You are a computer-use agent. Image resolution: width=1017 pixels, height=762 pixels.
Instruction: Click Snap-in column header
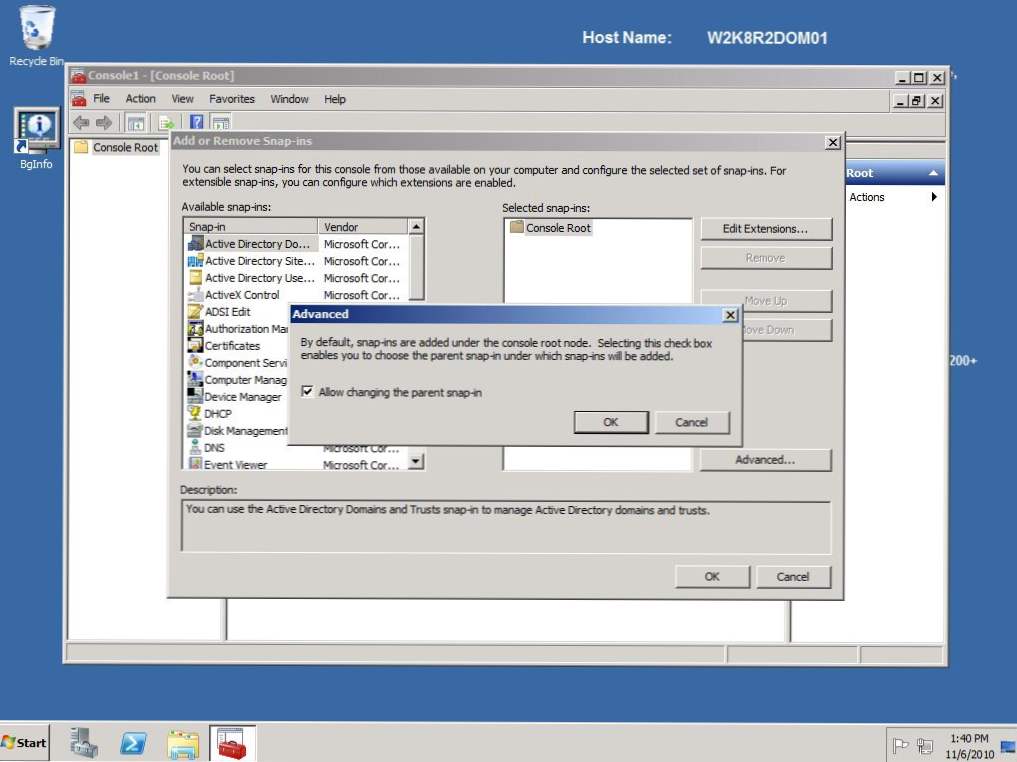point(251,226)
